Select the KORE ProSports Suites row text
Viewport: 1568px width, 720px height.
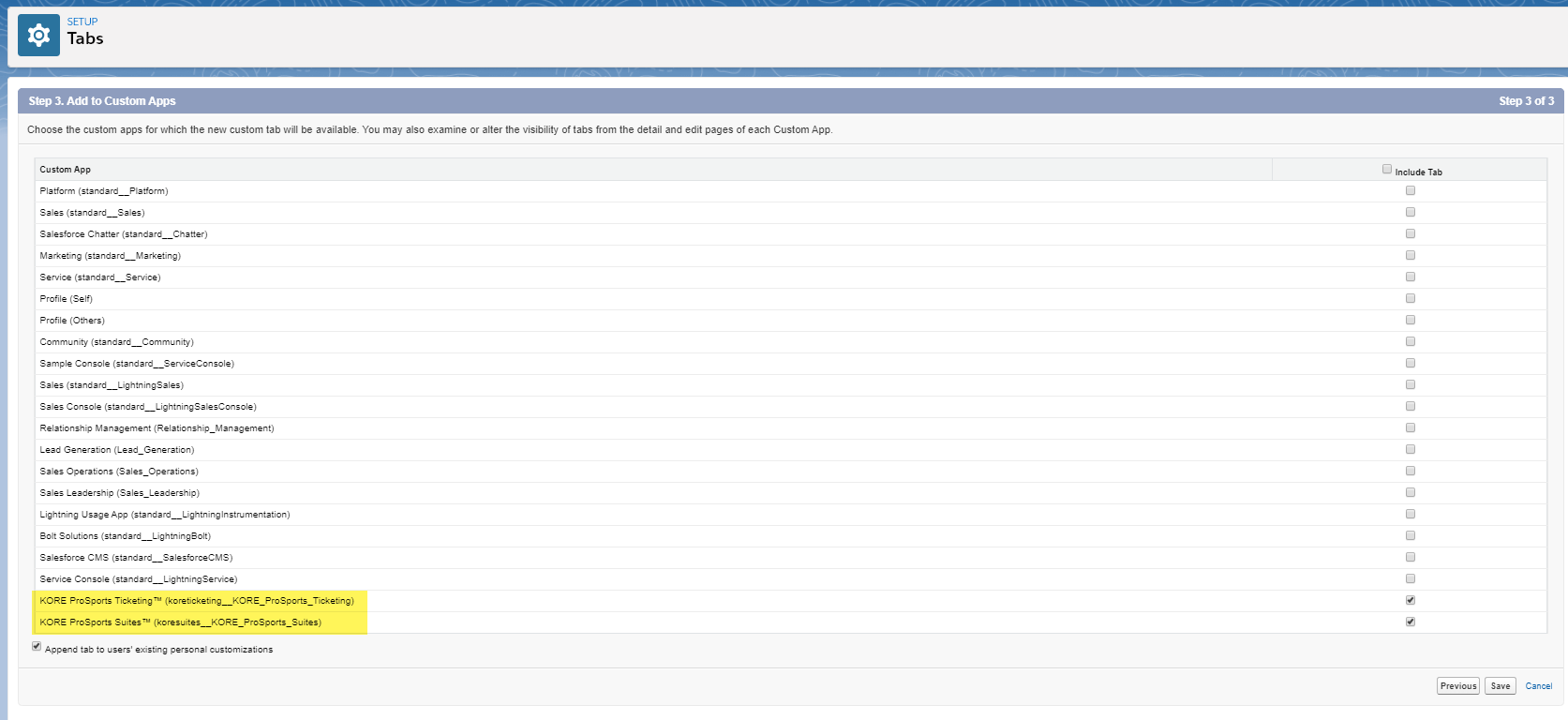click(180, 622)
